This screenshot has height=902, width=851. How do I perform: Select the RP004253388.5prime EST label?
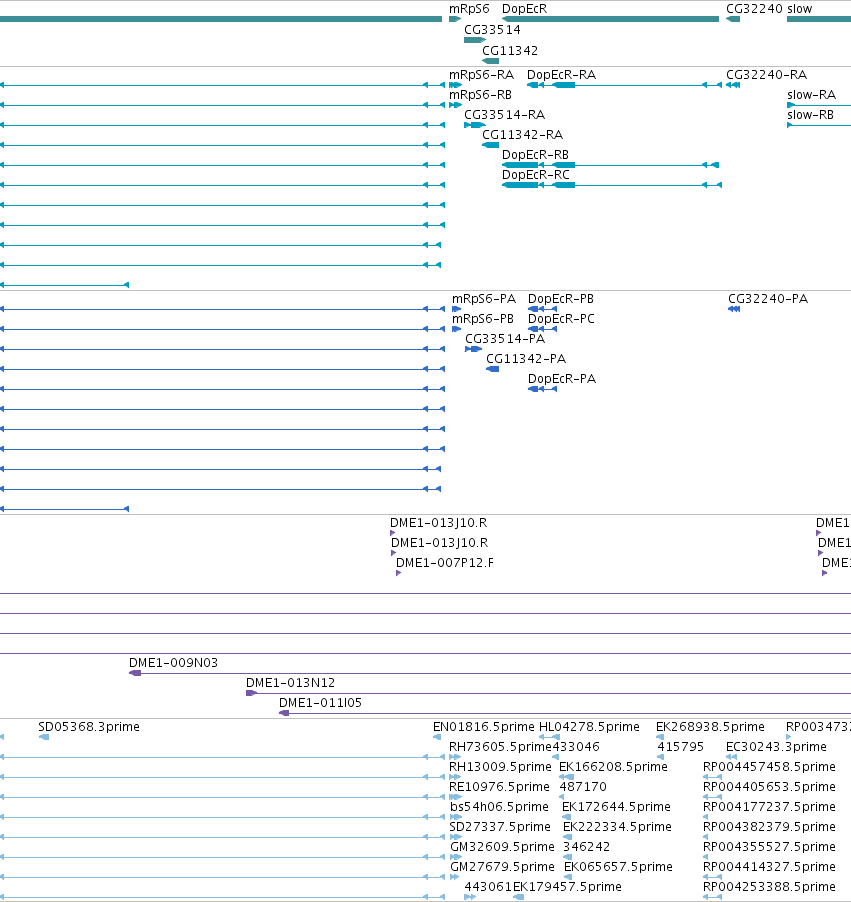[769, 886]
